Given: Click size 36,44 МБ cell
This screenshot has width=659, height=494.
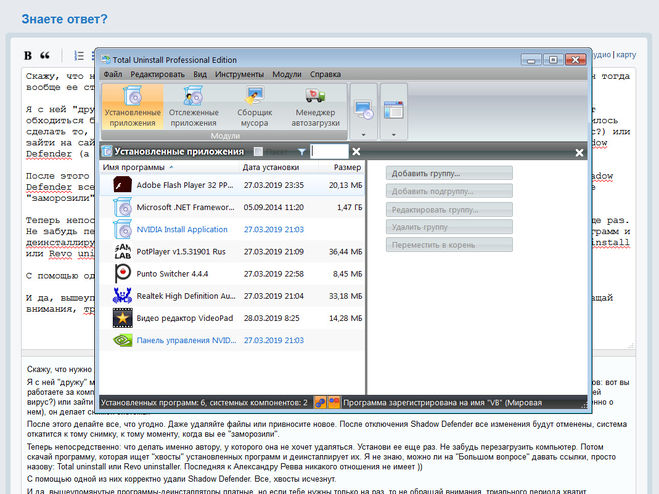Looking at the screenshot, I should coord(345,251).
